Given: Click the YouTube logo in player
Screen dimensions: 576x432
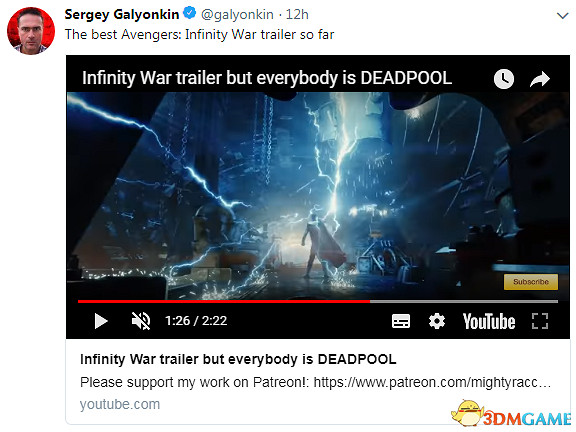Looking at the screenshot, I should pos(489,321).
